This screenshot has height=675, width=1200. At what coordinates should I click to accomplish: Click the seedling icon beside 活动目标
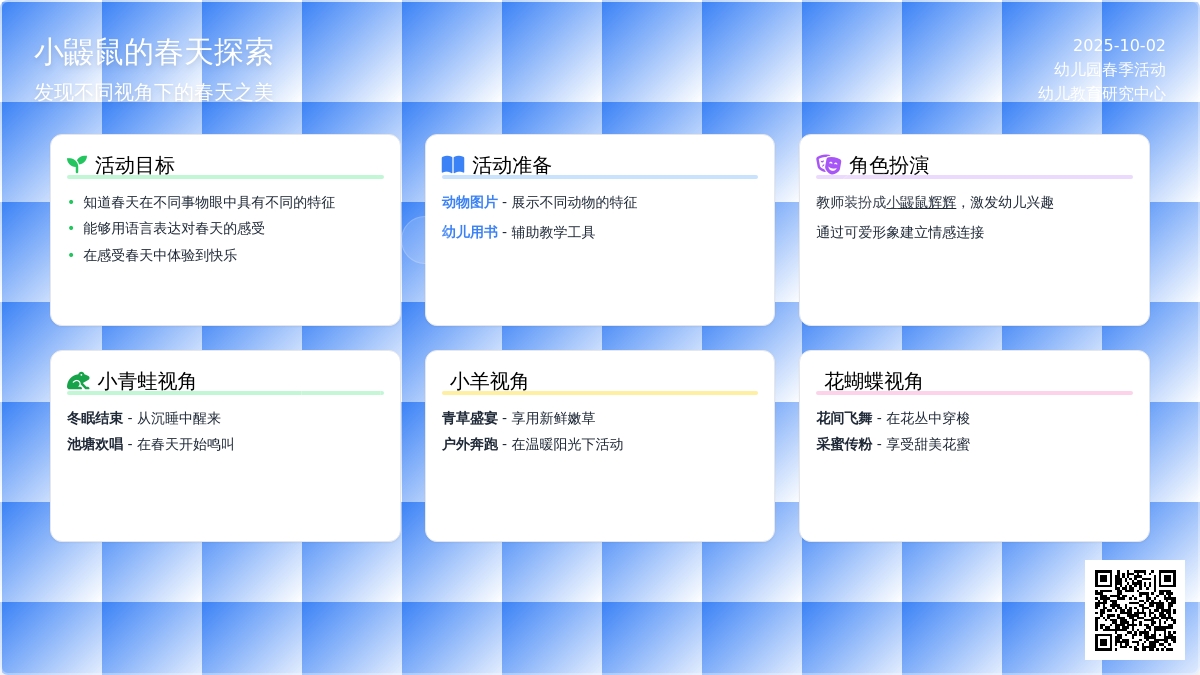point(77,165)
